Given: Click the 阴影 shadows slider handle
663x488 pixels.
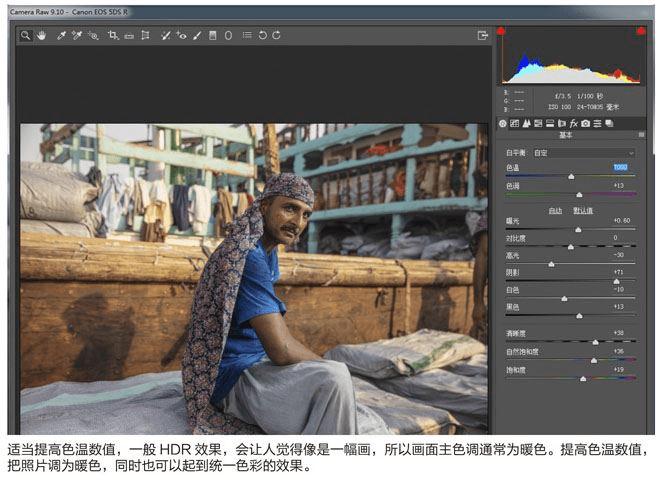Looking at the screenshot, I should pos(616,281).
